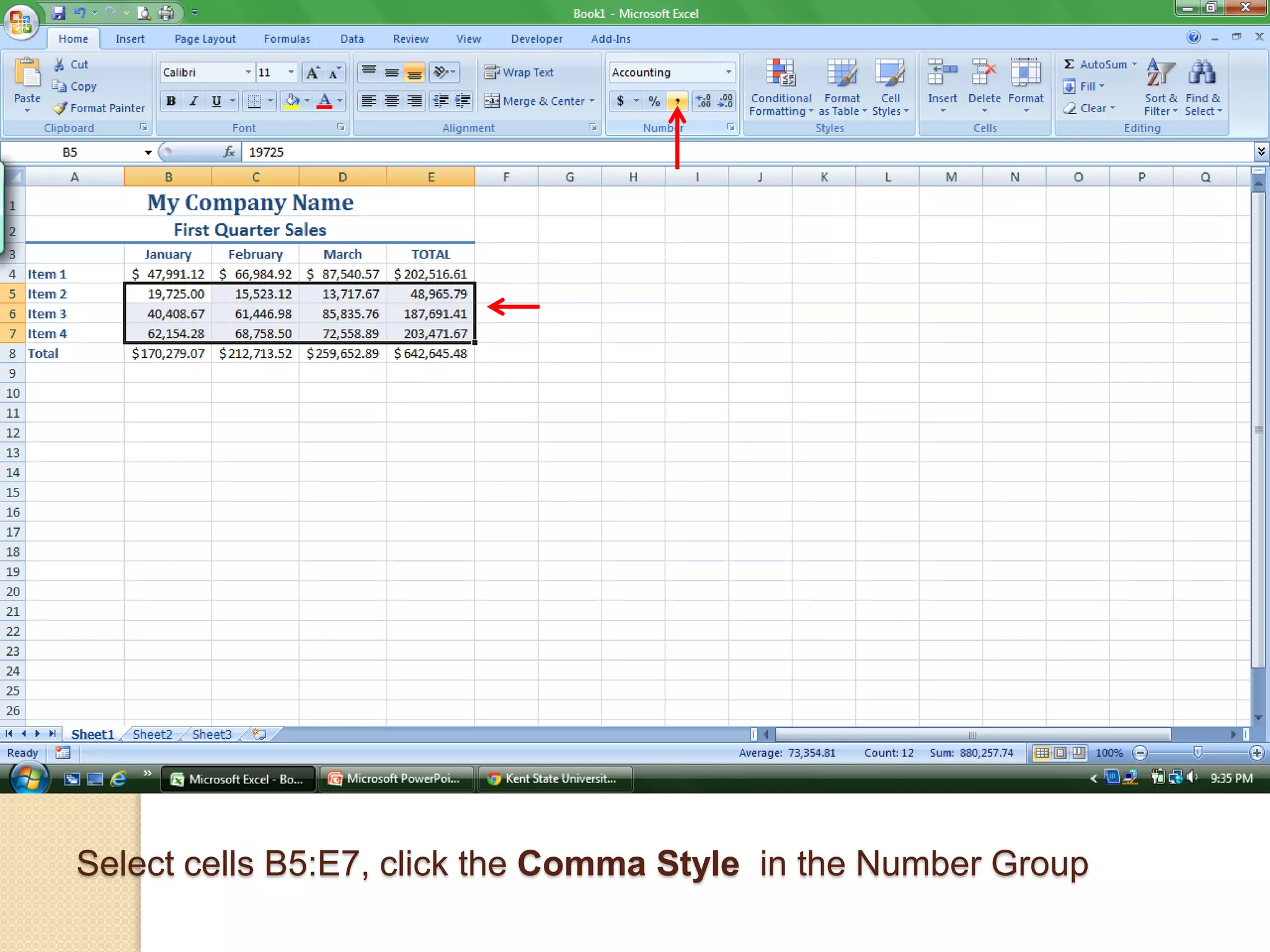Select the Sheet2 worksheet tab
The image size is (1270, 952).
tap(152, 734)
